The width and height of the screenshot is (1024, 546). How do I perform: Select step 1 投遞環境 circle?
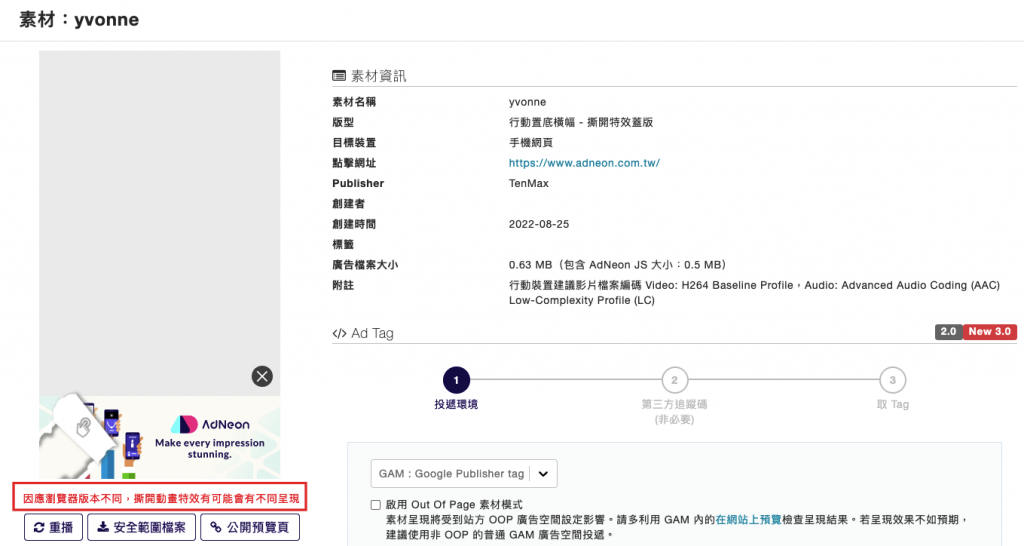point(456,380)
